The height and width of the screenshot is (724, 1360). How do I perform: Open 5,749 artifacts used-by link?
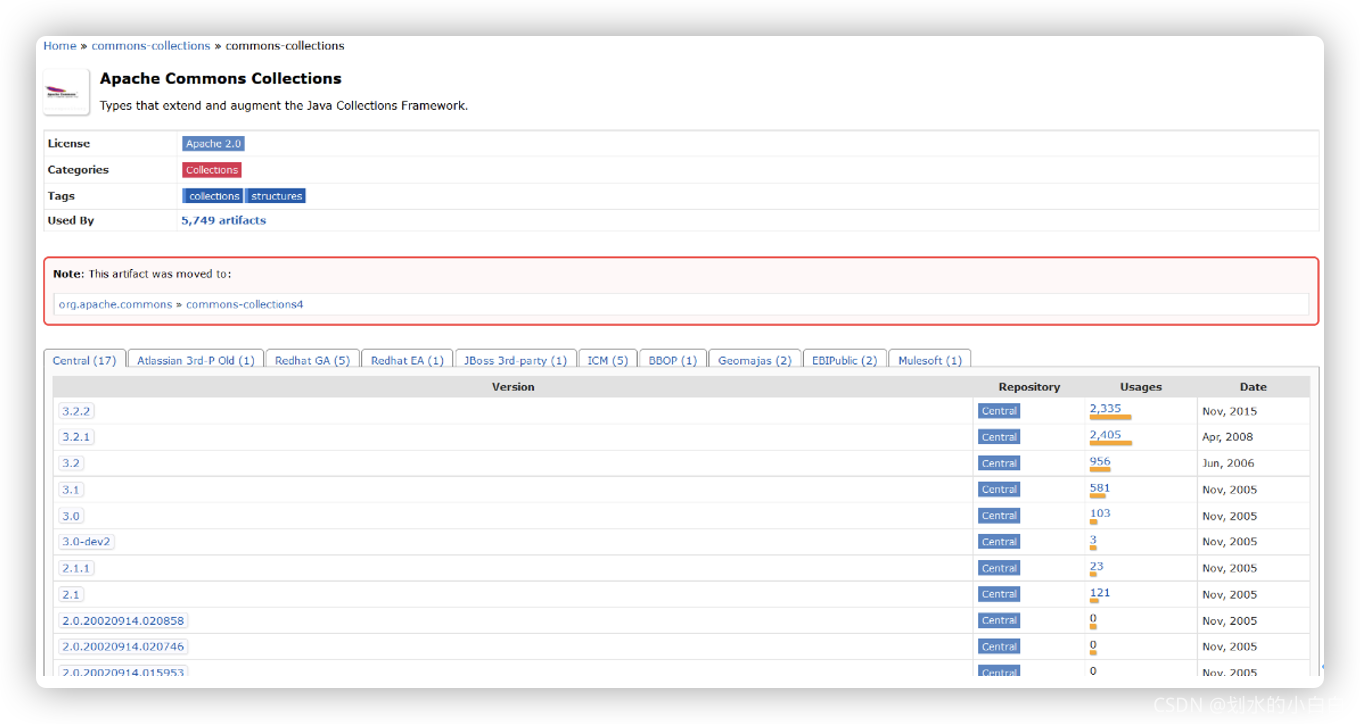[224, 221]
